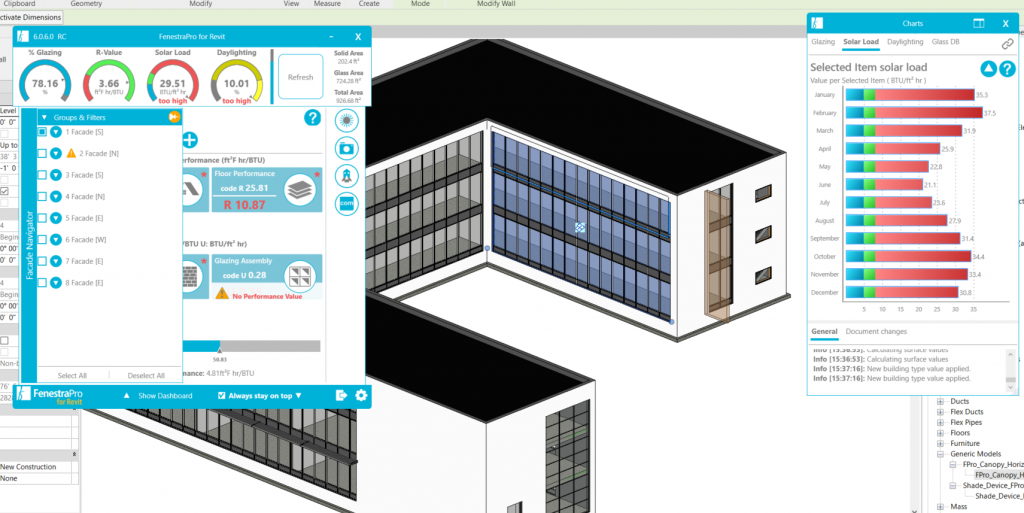The image size is (1024, 513).
Task: Select the General log tab
Action: [x=824, y=332]
